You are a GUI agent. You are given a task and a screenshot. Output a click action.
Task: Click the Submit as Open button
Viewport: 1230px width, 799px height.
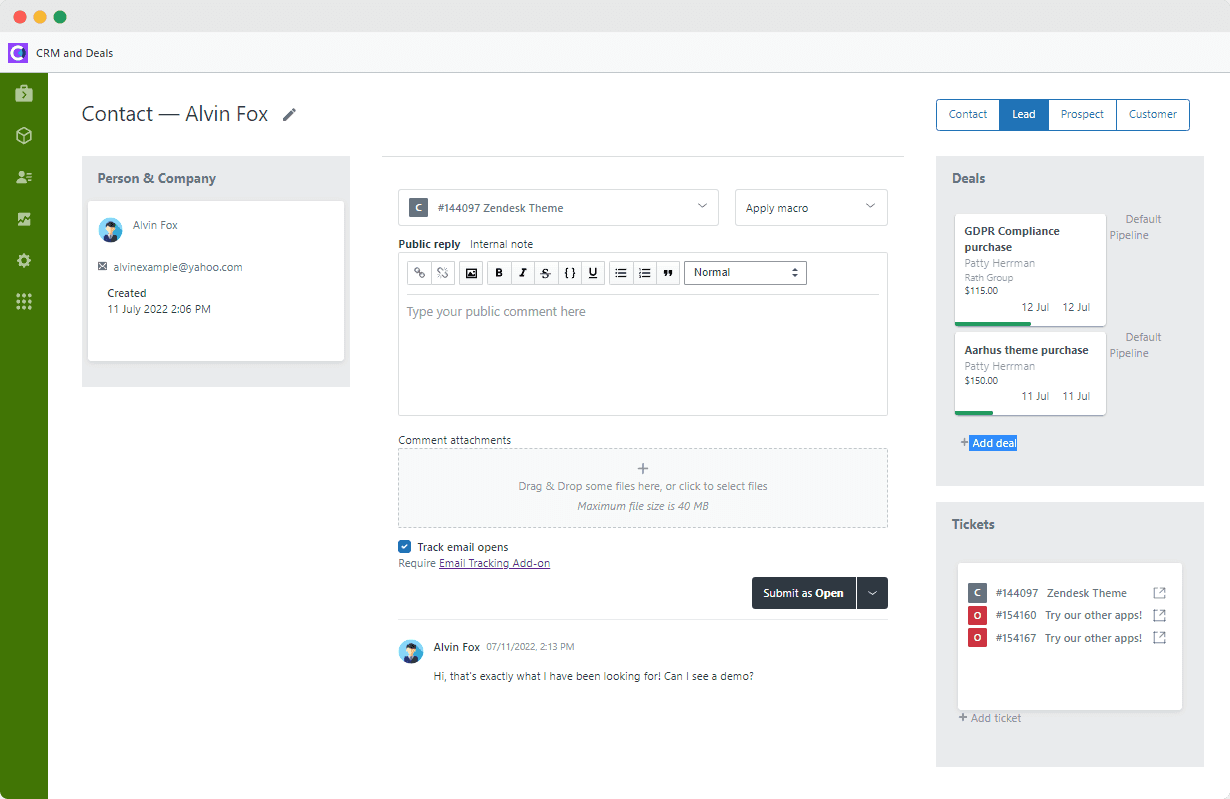(x=803, y=592)
